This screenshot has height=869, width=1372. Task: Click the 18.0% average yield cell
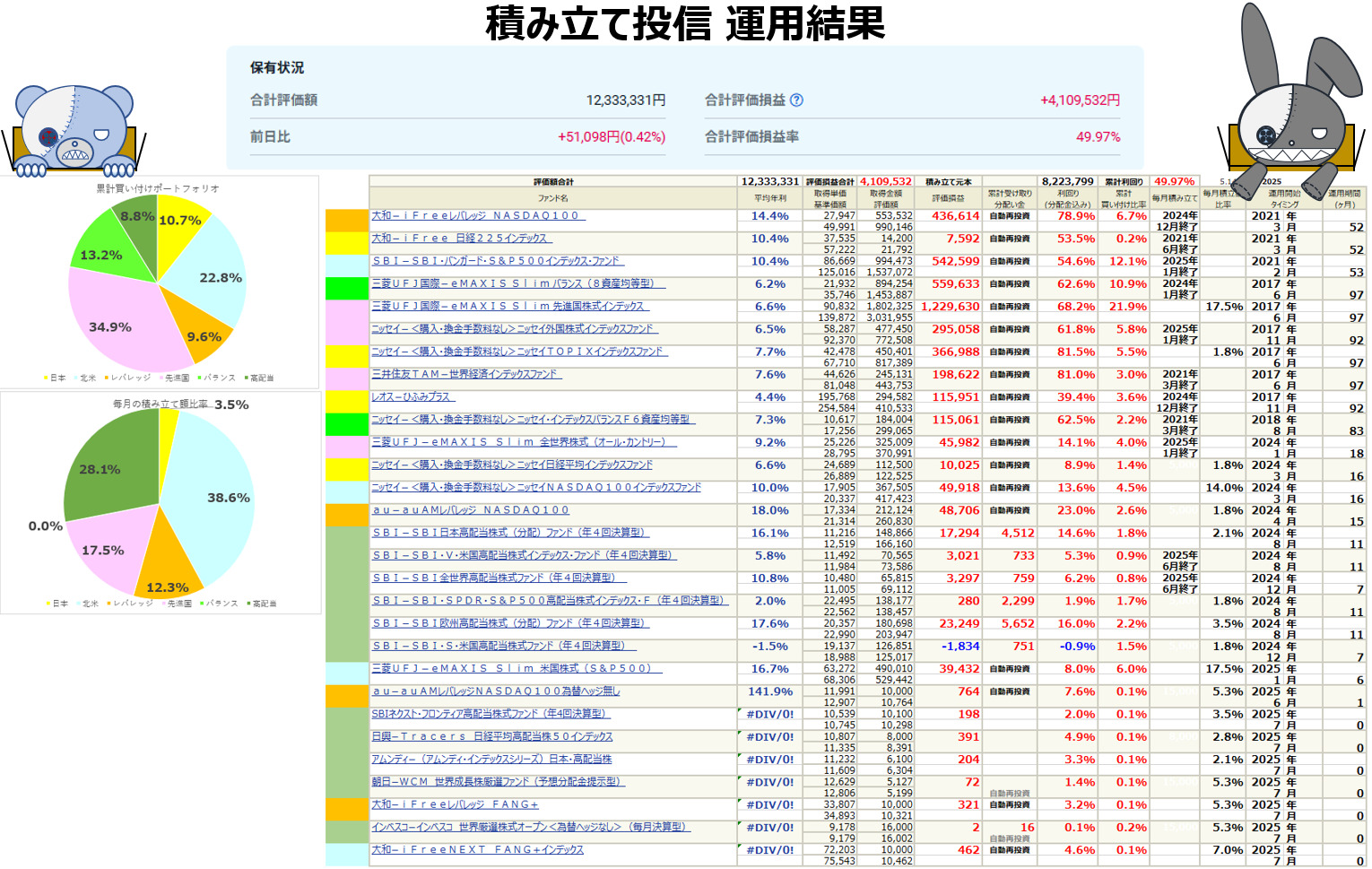(x=770, y=510)
